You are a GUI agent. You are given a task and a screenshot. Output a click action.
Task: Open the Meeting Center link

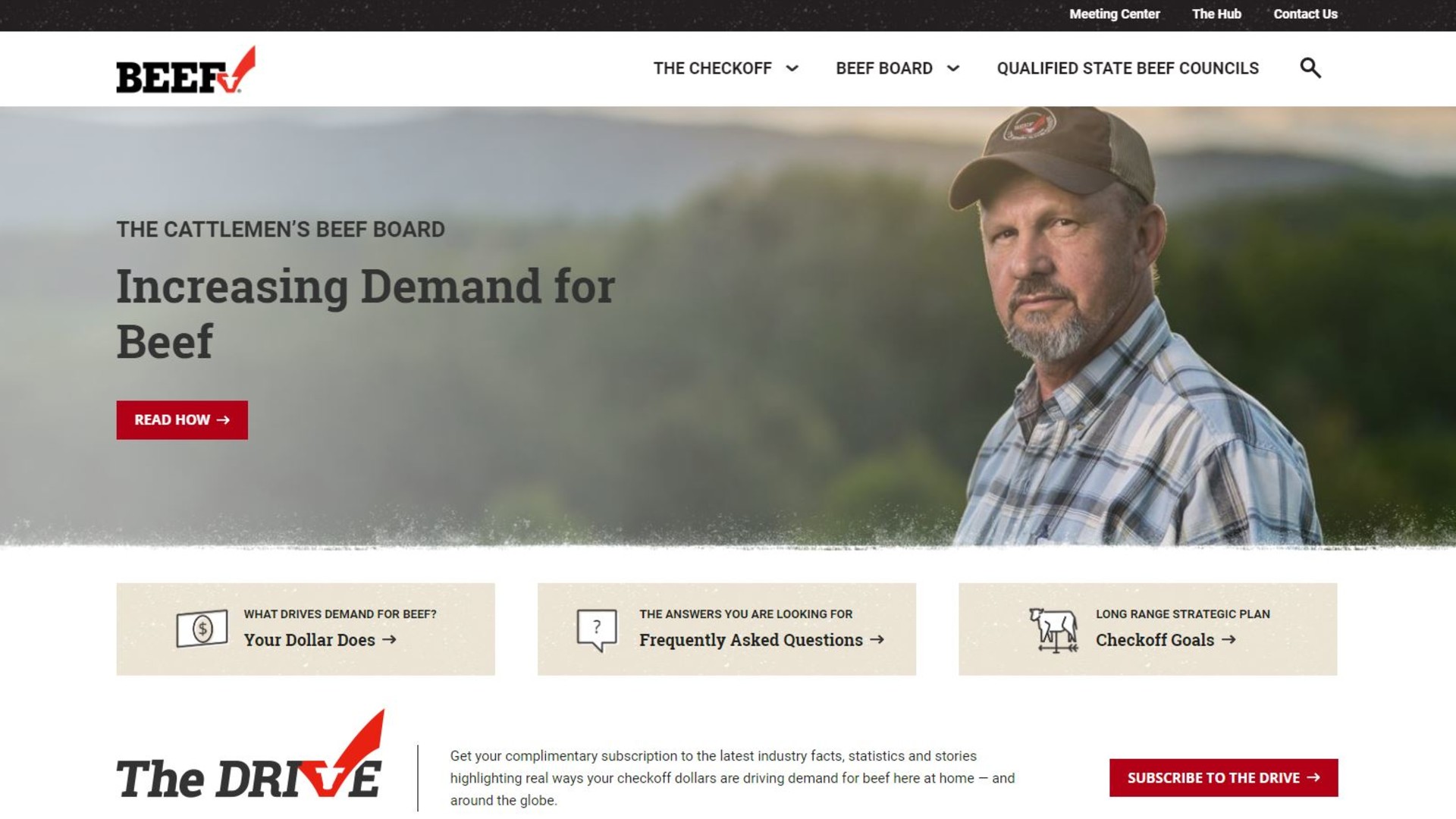(x=1114, y=14)
